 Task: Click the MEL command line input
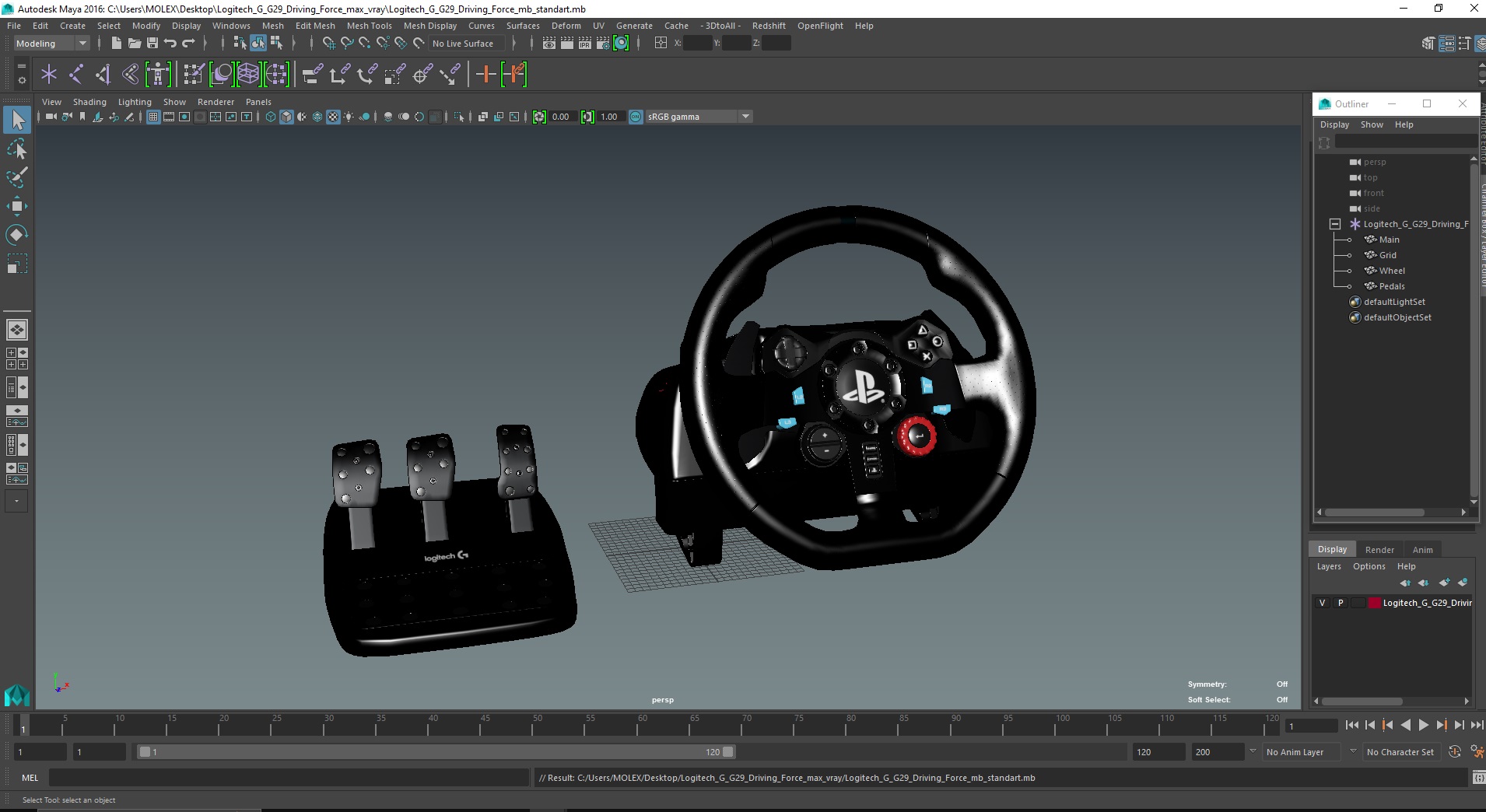pyautogui.click(x=289, y=778)
